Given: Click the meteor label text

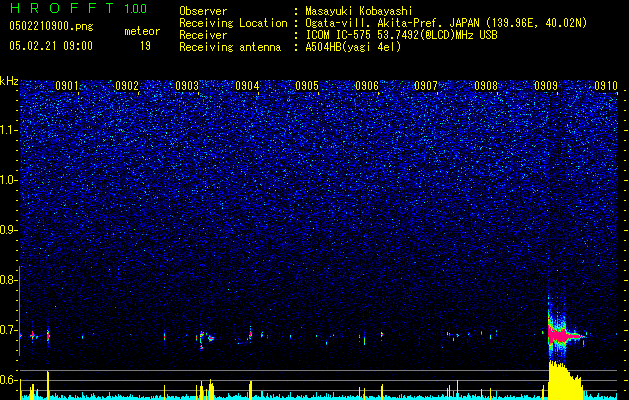Looking at the screenshot, I should pos(142,31).
